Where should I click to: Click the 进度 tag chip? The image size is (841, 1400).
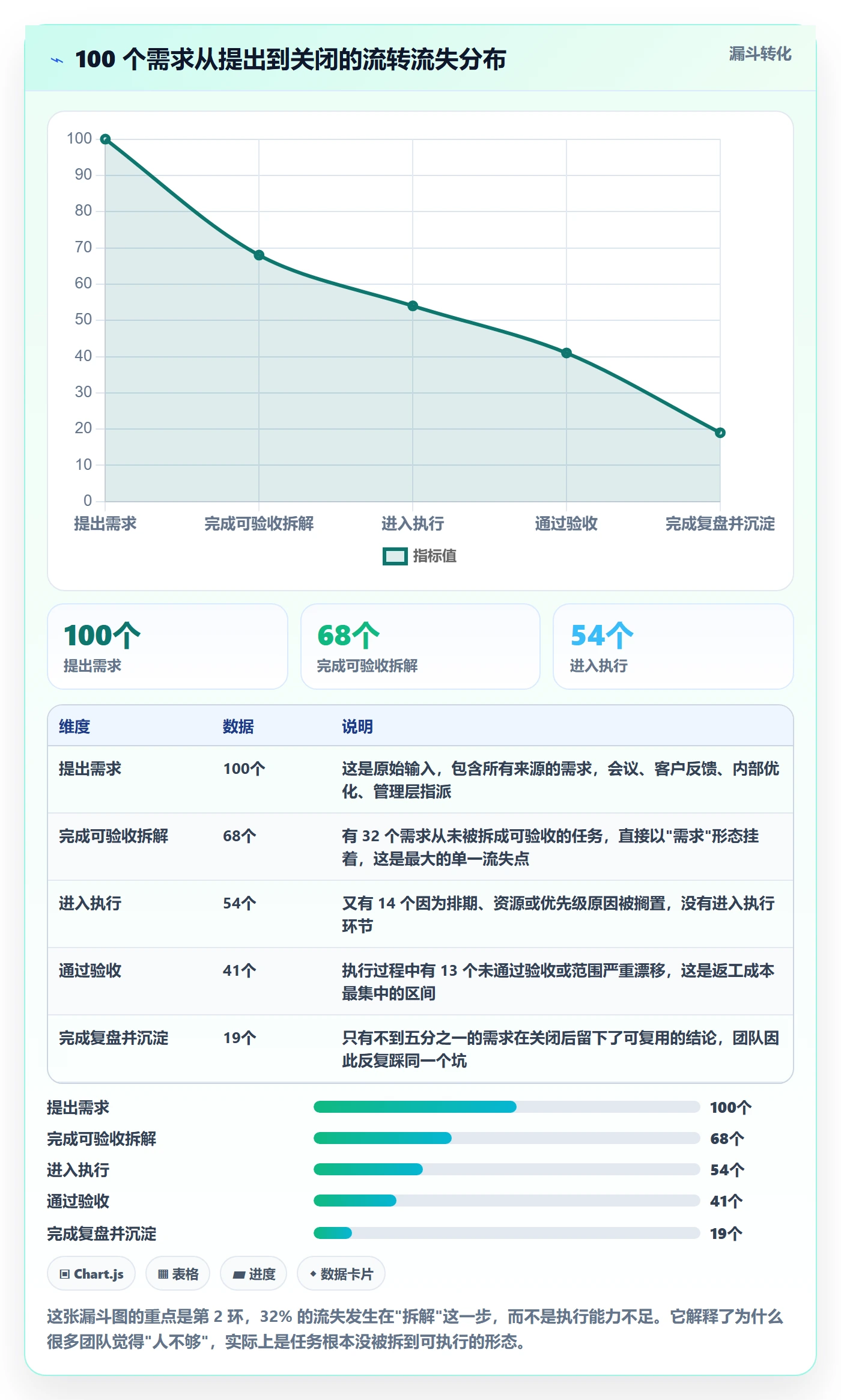tap(254, 1273)
